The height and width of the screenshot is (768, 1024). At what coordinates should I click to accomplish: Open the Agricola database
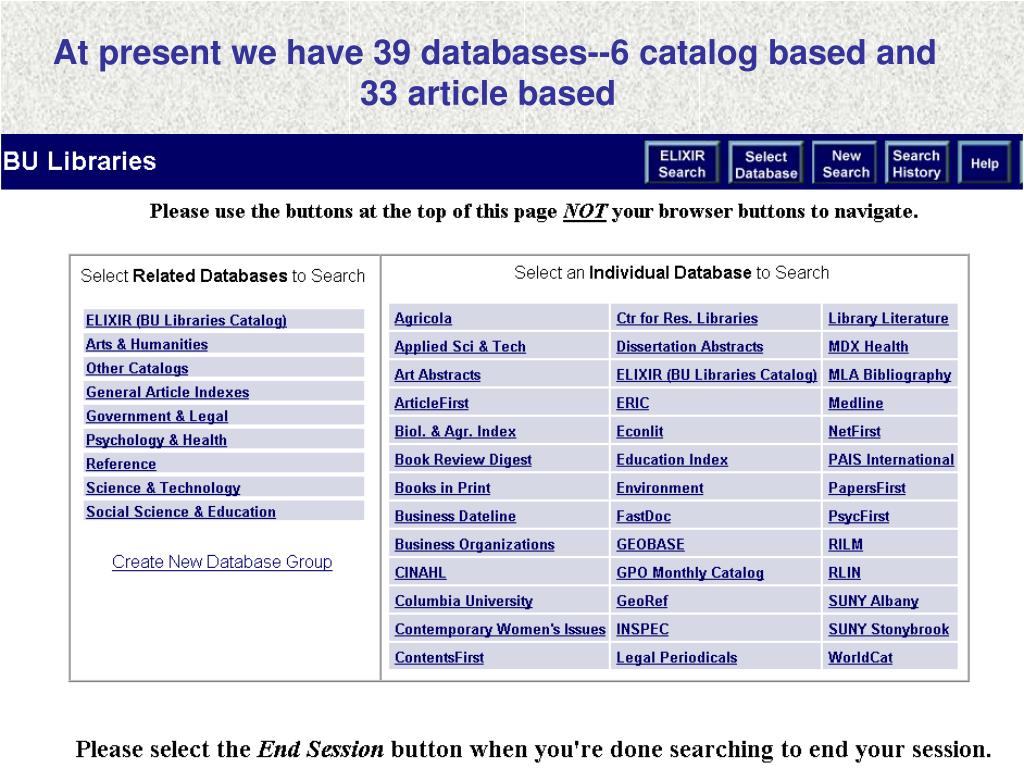click(423, 318)
